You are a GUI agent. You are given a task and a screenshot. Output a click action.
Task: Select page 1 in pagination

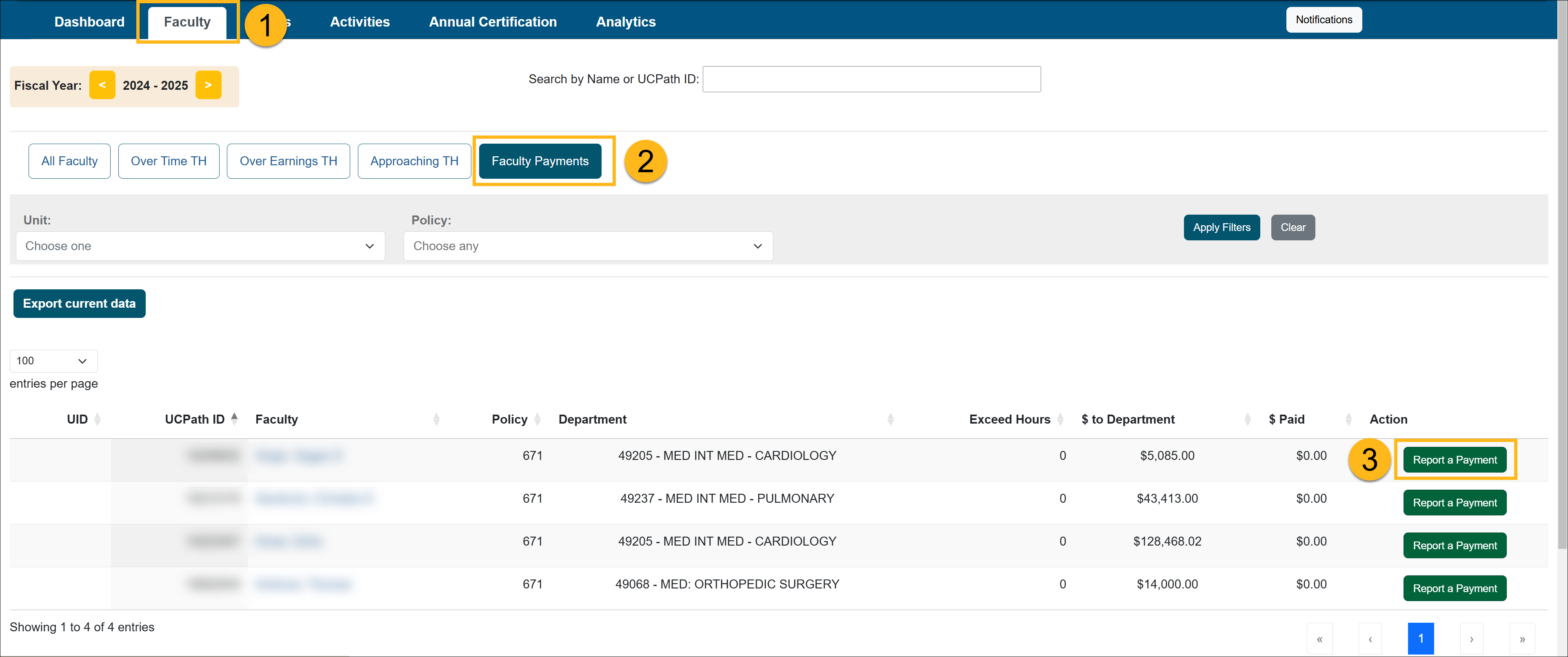pos(1421,639)
